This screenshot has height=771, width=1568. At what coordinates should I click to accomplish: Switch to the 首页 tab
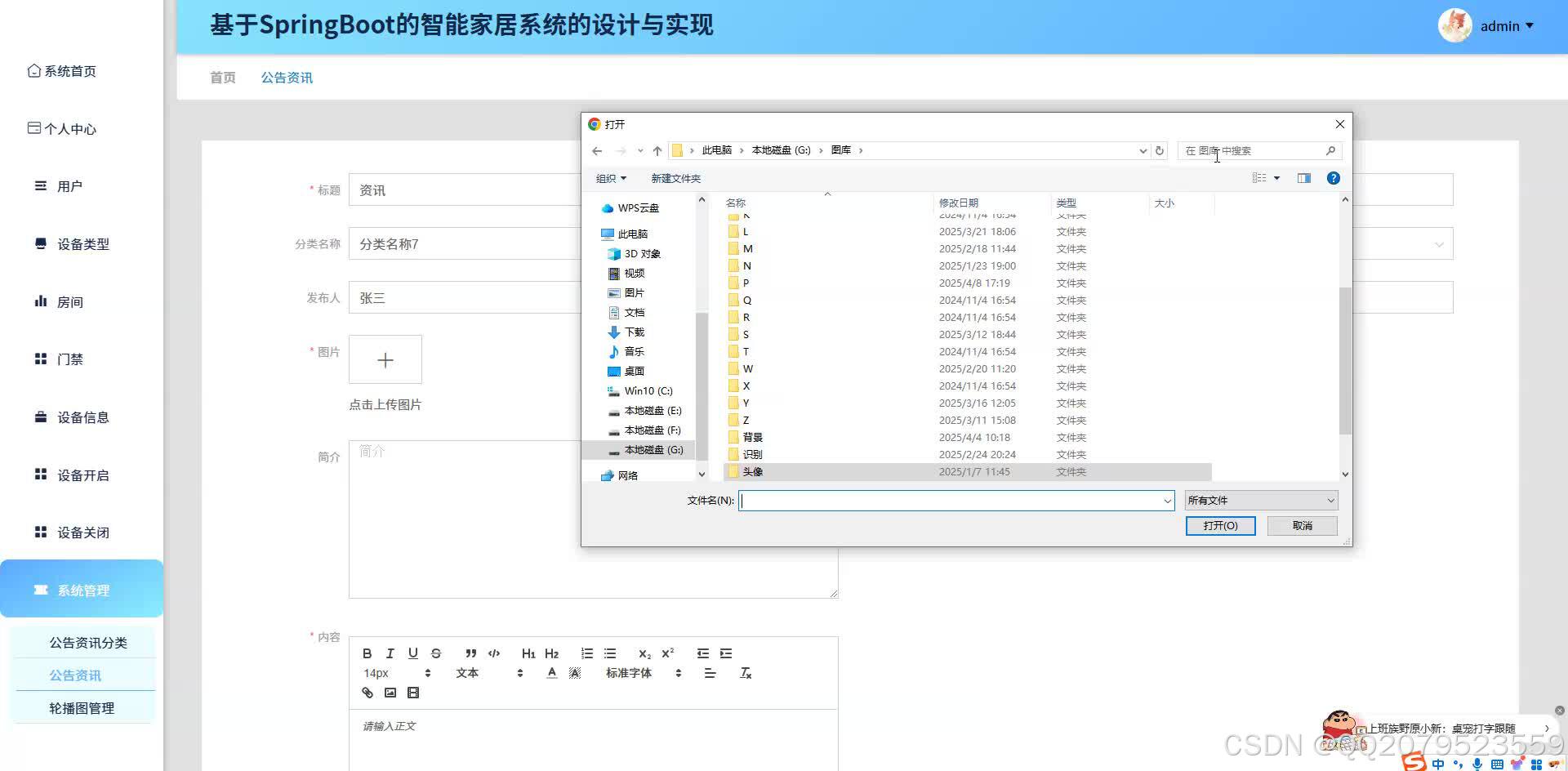coord(222,77)
